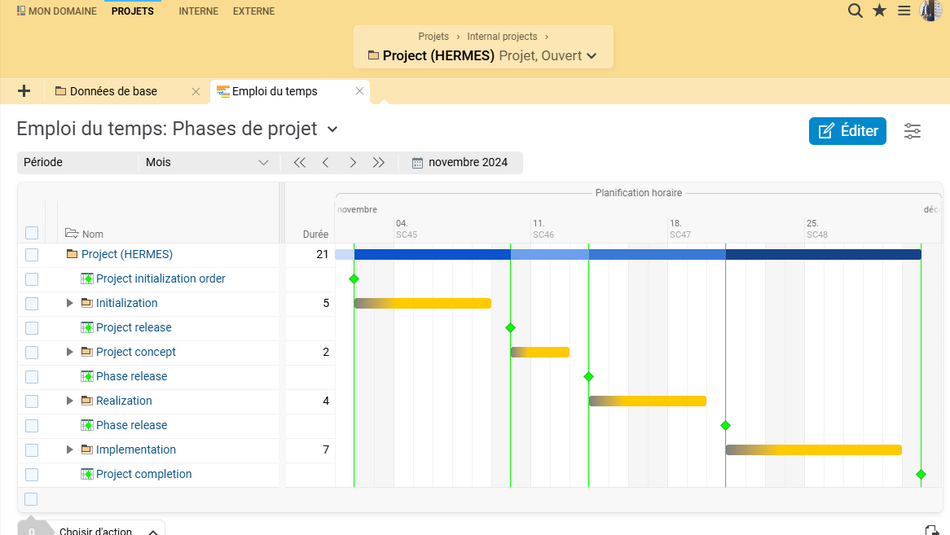Click Project (HERMES) row folder icon

pyautogui.click(x=72, y=254)
